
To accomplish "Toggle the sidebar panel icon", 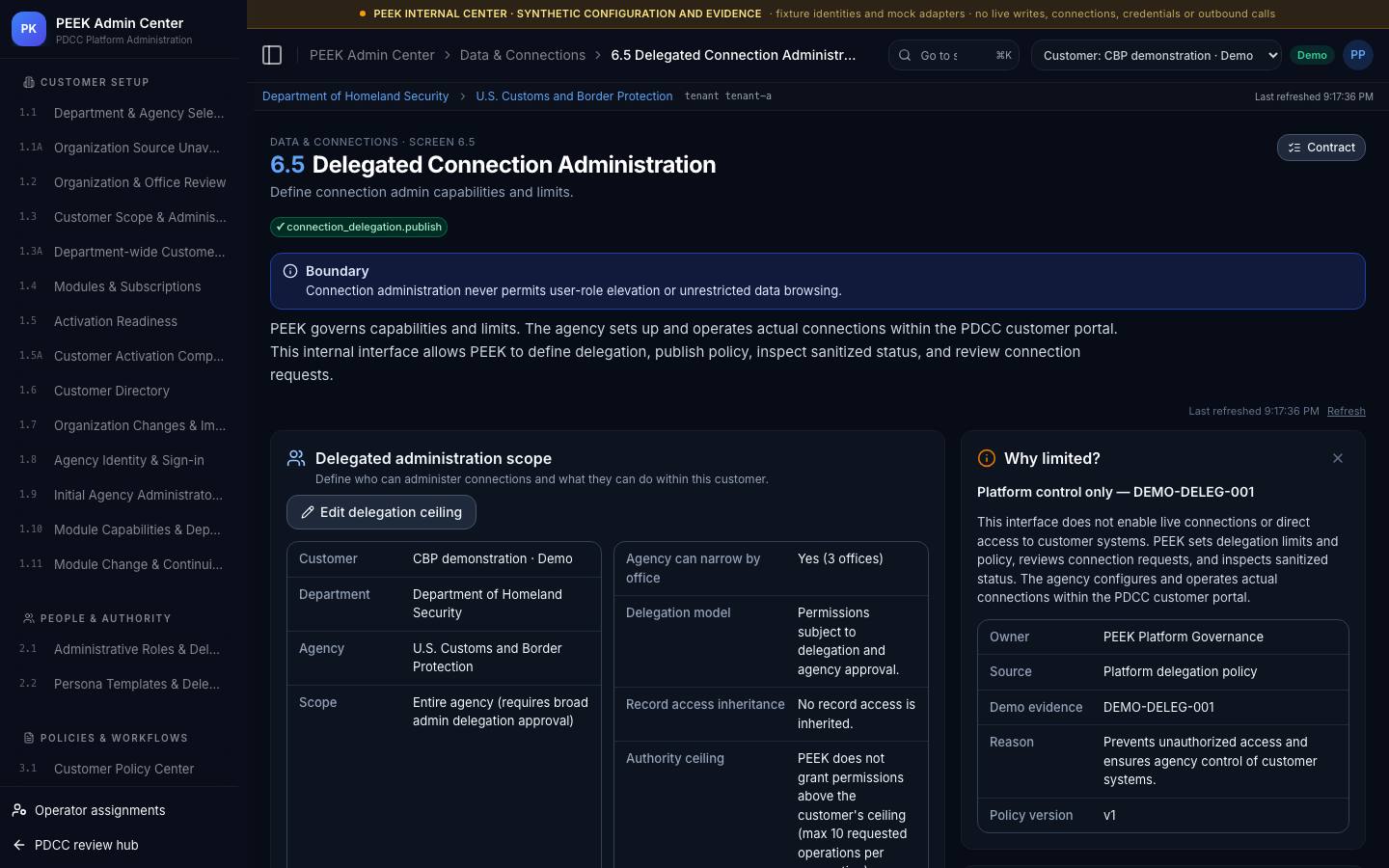I will pyautogui.click(x=272, y=55).
